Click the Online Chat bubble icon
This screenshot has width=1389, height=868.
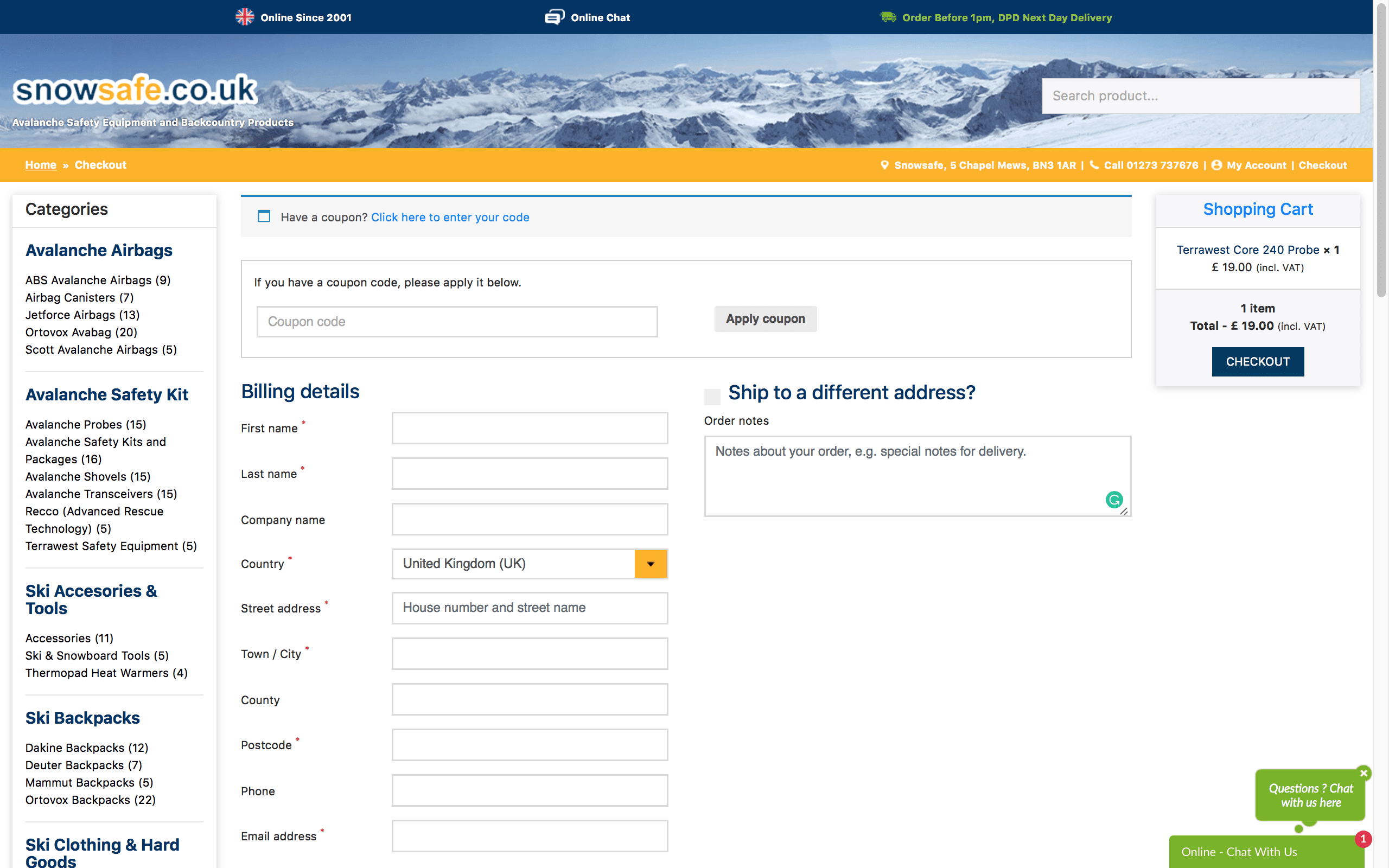pos(554,17)
